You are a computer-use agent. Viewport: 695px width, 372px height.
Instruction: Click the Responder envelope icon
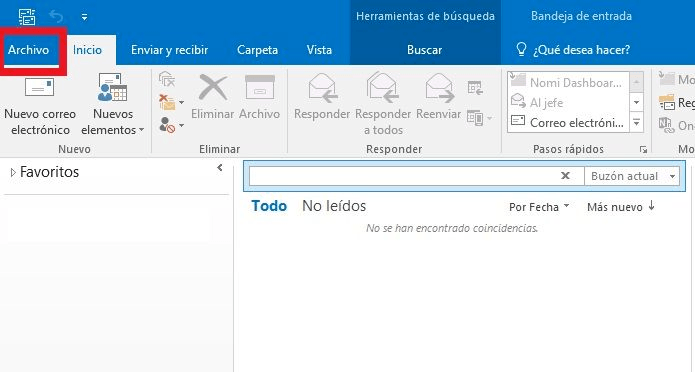point(322,88)
